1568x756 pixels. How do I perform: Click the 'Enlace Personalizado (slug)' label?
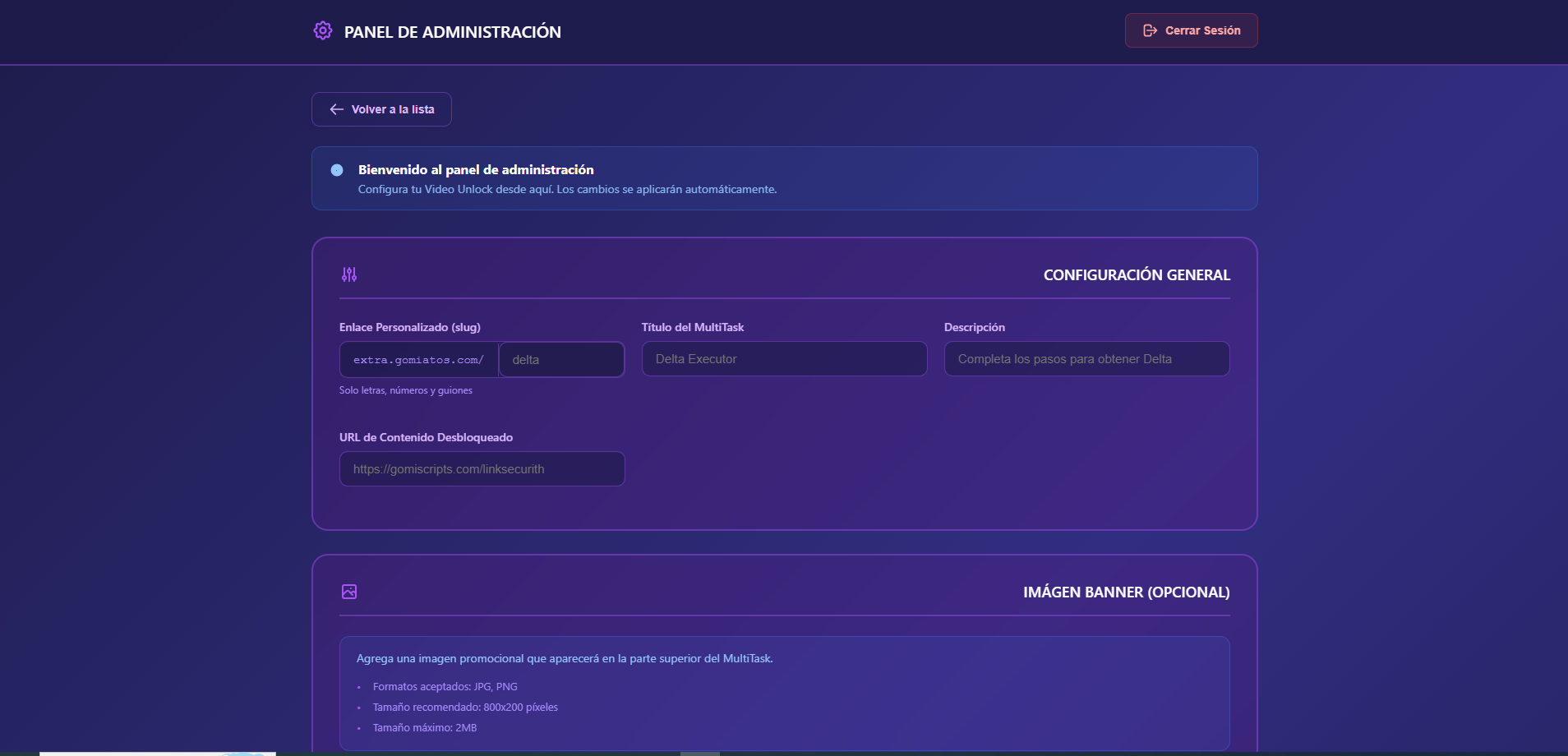click(x=410, y=327)
